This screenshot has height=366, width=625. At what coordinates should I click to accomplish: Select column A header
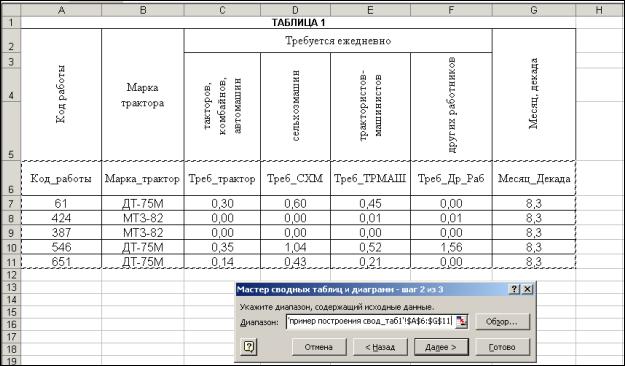(x=61, y=10)
